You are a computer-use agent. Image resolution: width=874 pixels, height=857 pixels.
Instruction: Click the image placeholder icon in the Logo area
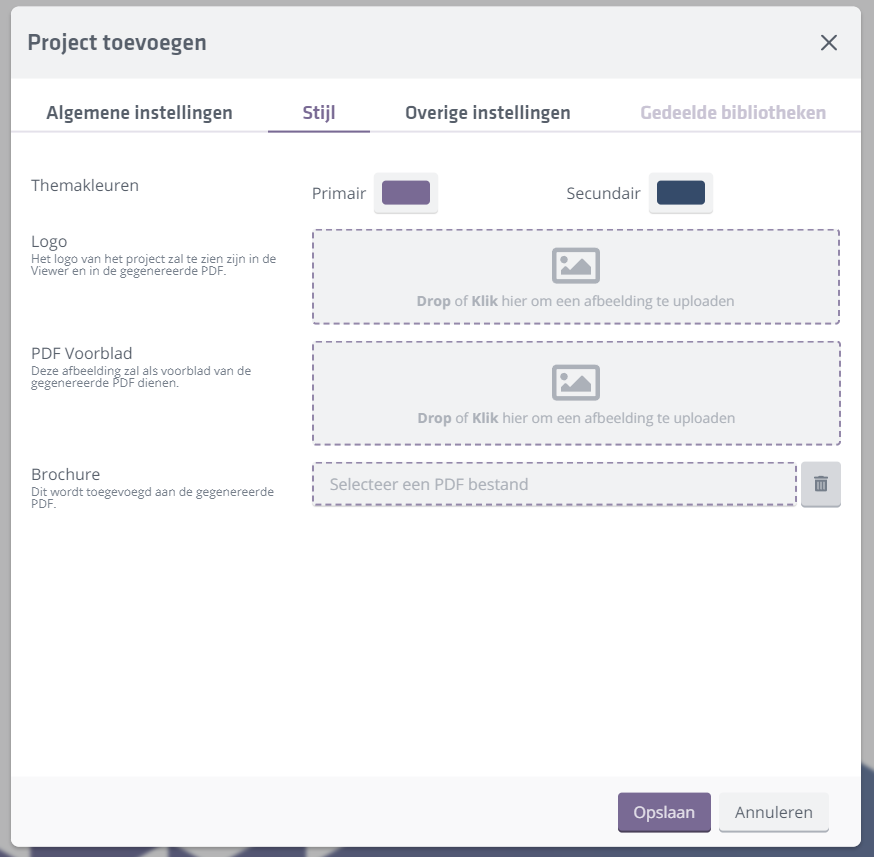click(577, 264)
